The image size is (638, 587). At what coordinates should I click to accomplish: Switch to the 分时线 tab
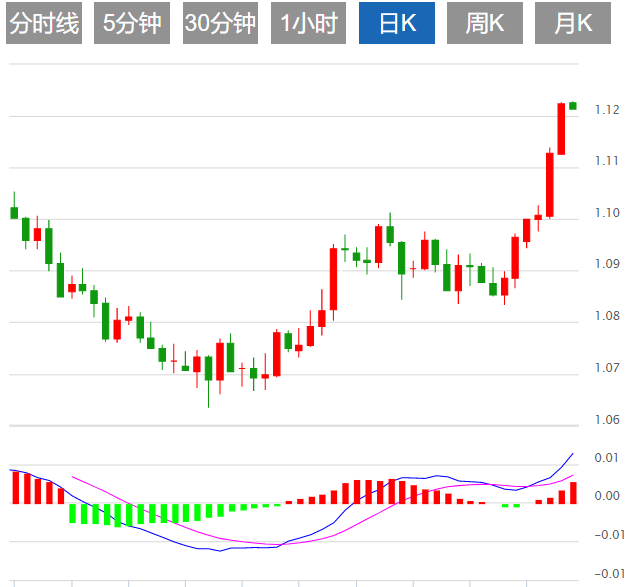(44, 23)
